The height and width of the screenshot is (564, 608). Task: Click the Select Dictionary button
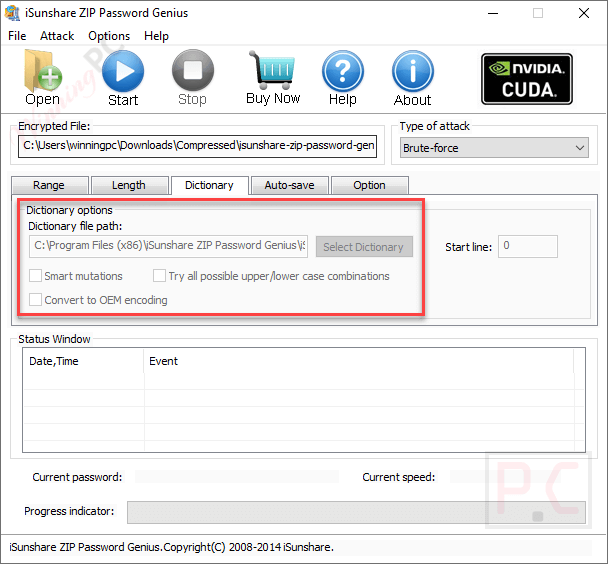point(364,247)
